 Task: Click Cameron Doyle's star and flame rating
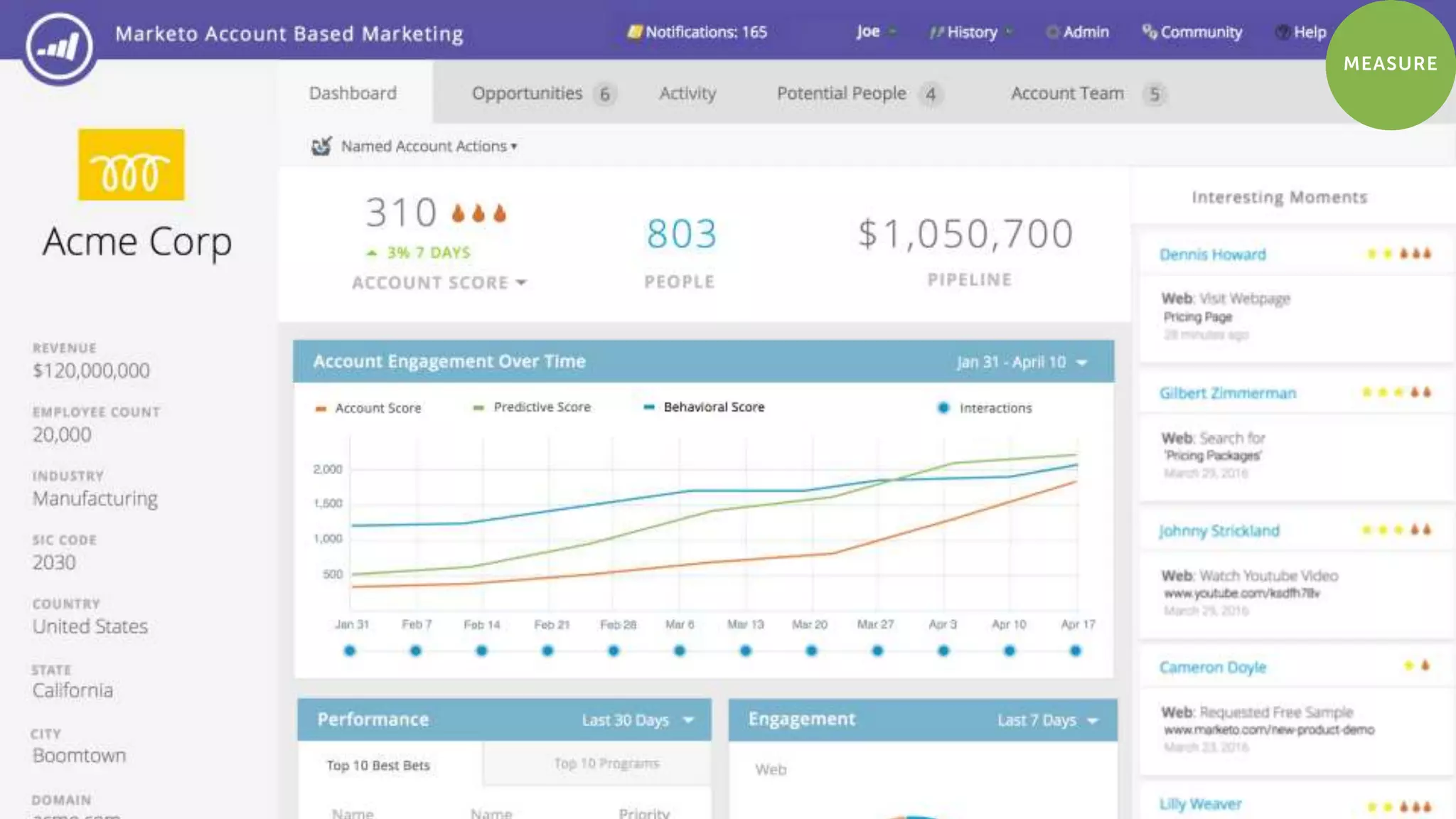tap(1417, 665)
